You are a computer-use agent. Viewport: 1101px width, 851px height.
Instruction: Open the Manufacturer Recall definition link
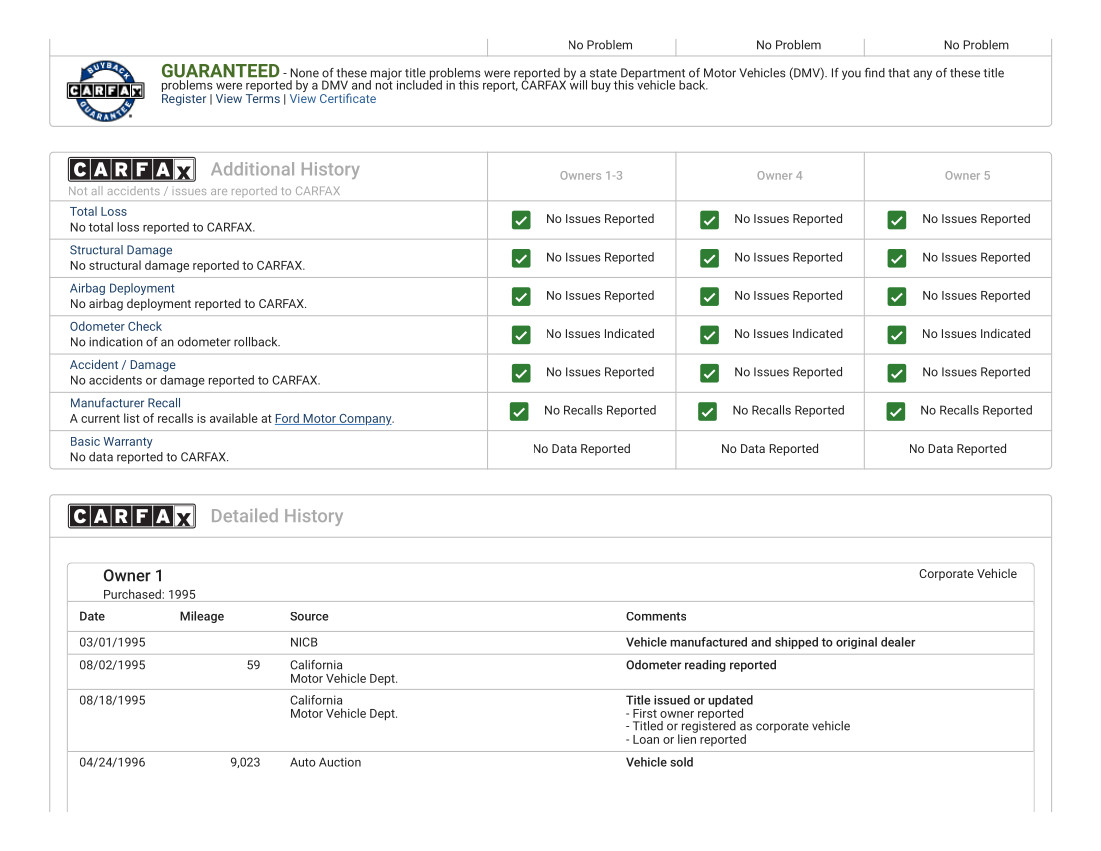[x=125, y=403]
